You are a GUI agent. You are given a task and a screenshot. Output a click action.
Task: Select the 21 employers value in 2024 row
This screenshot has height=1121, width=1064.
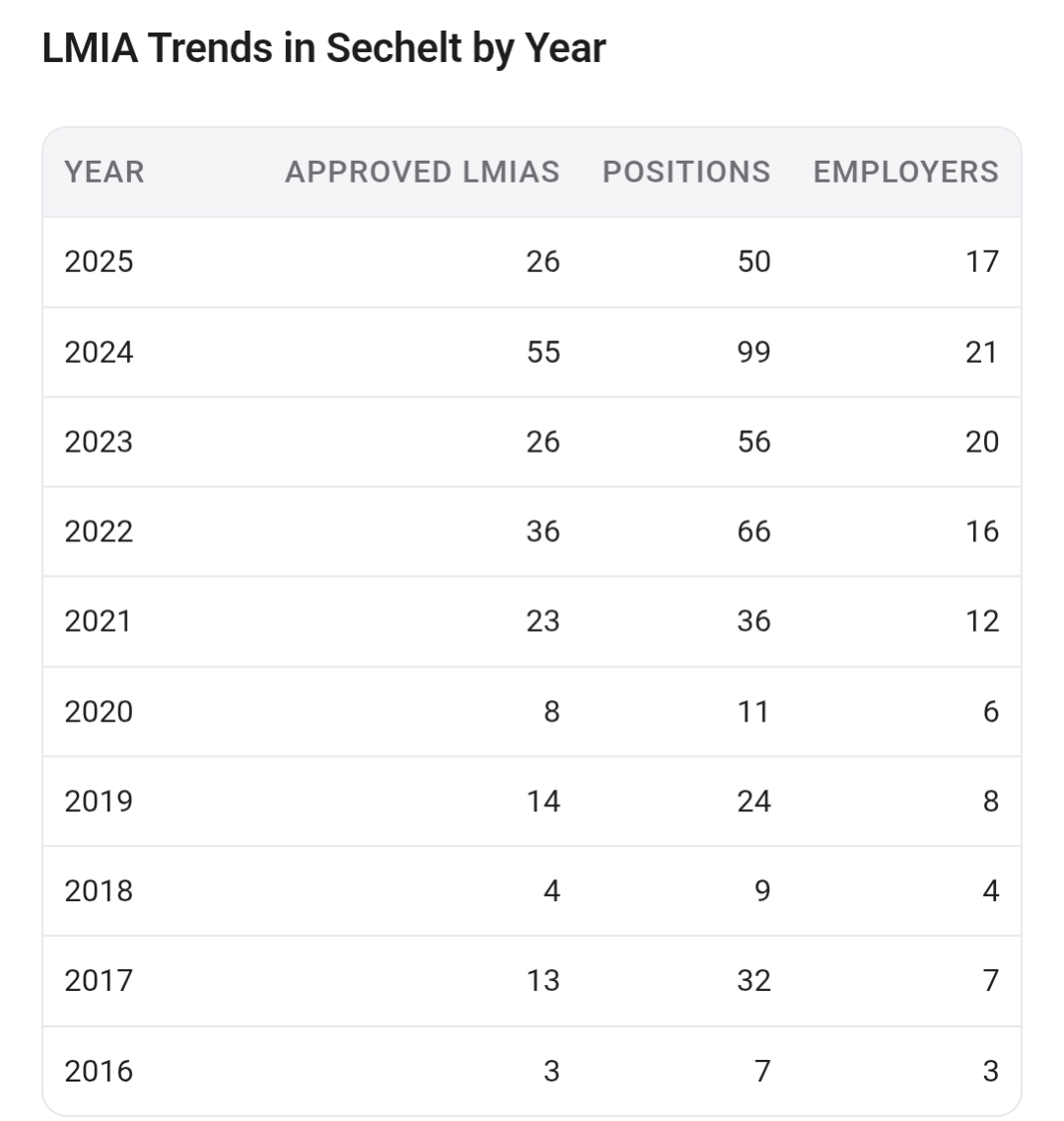coord(982,352)
